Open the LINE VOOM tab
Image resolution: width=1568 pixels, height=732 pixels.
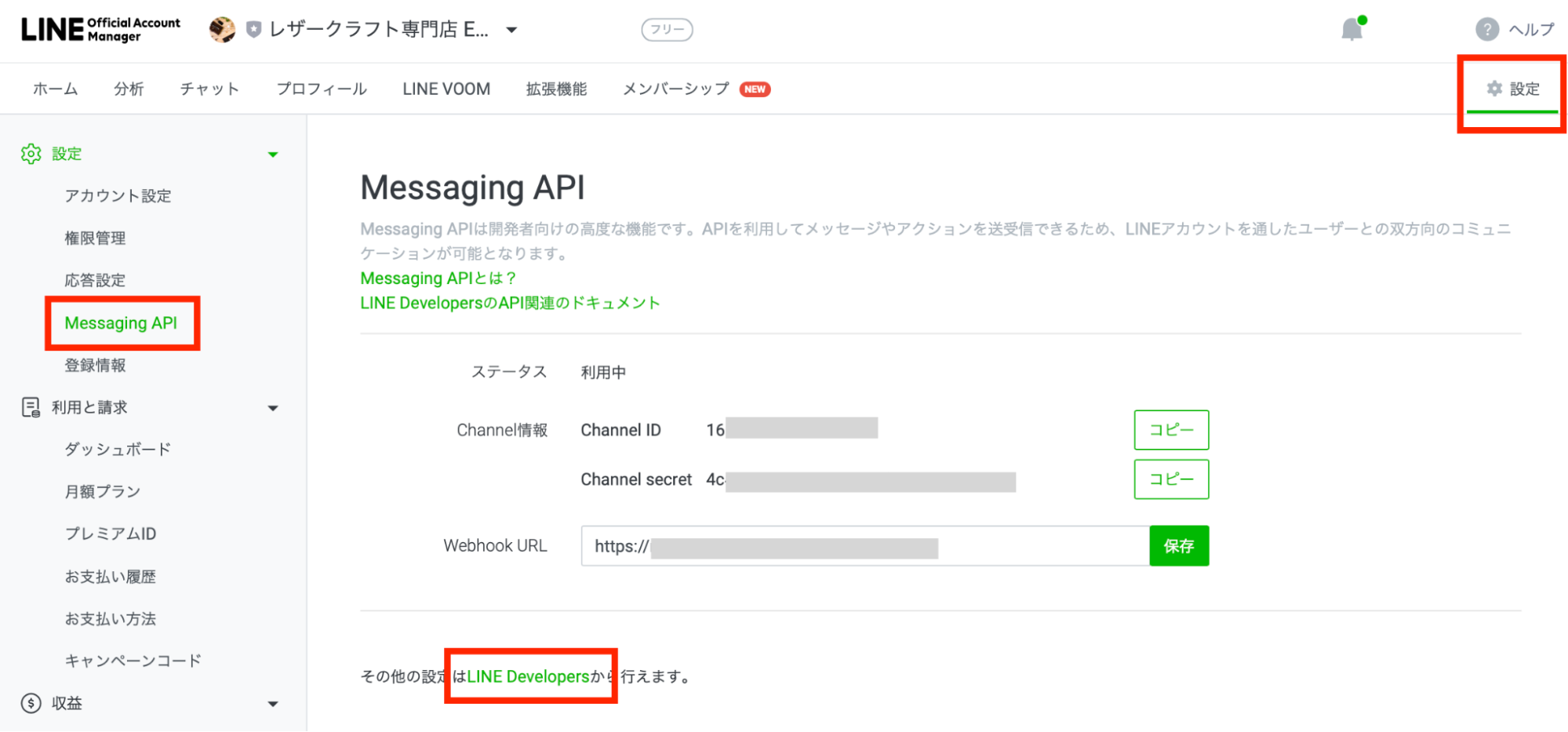[446, 89]
